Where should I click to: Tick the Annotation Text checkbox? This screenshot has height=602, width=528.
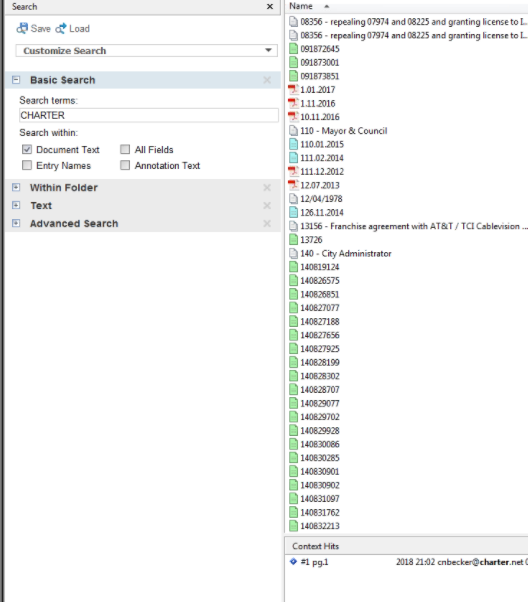125,165
